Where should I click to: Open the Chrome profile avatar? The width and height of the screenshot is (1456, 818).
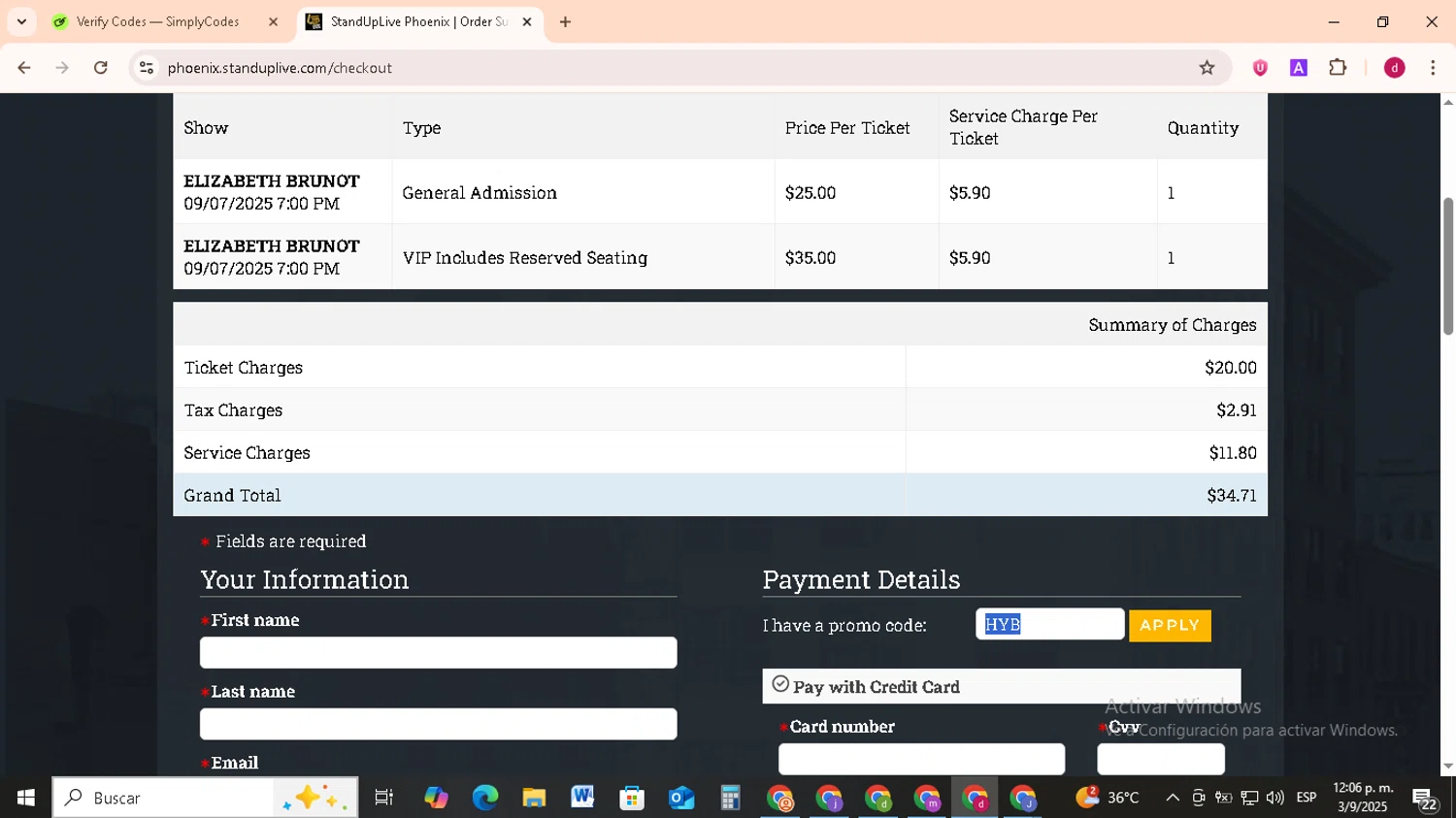(x=1394, y=68)
